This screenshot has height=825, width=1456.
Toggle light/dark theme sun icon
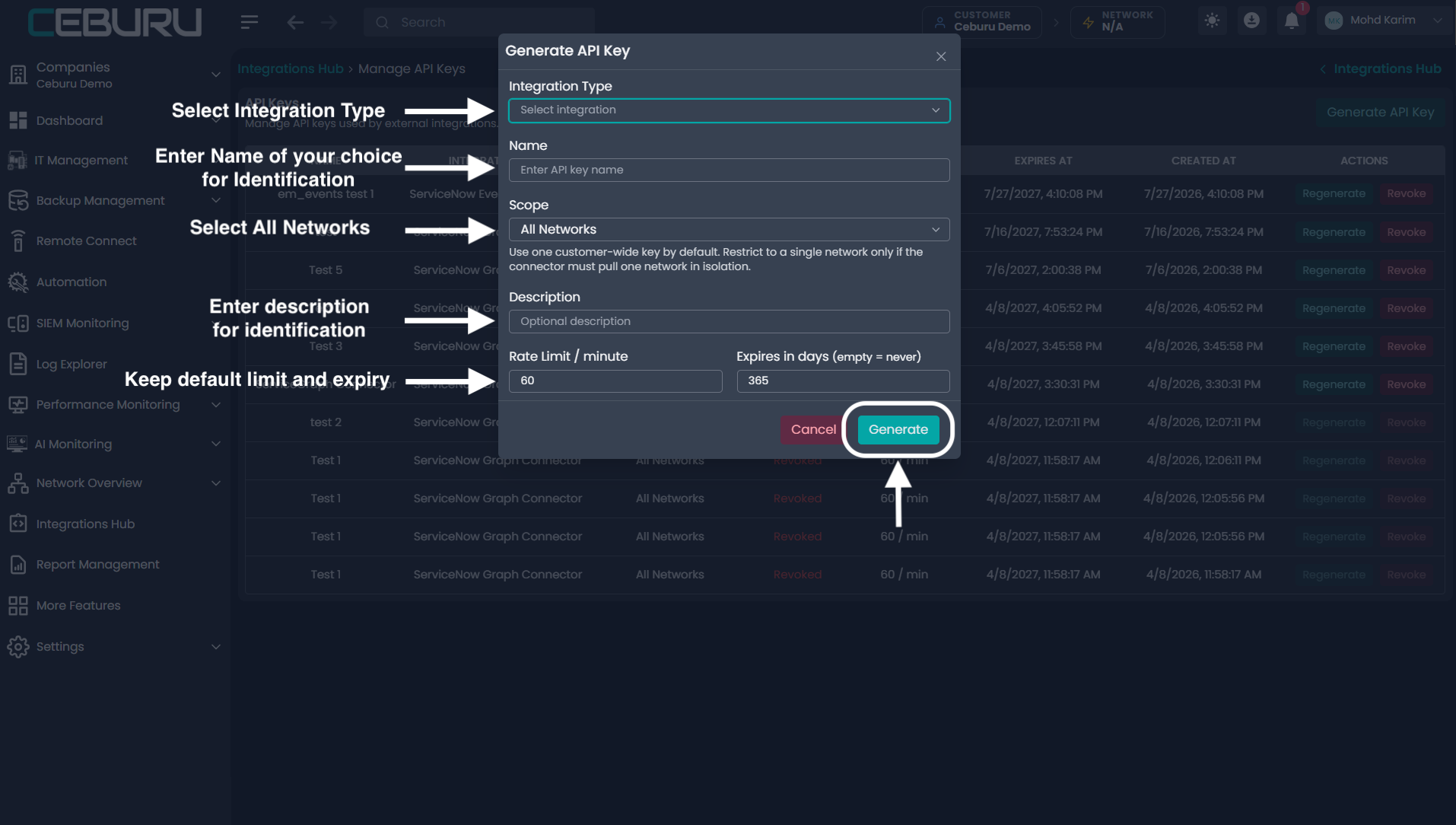click(1212, 21)
